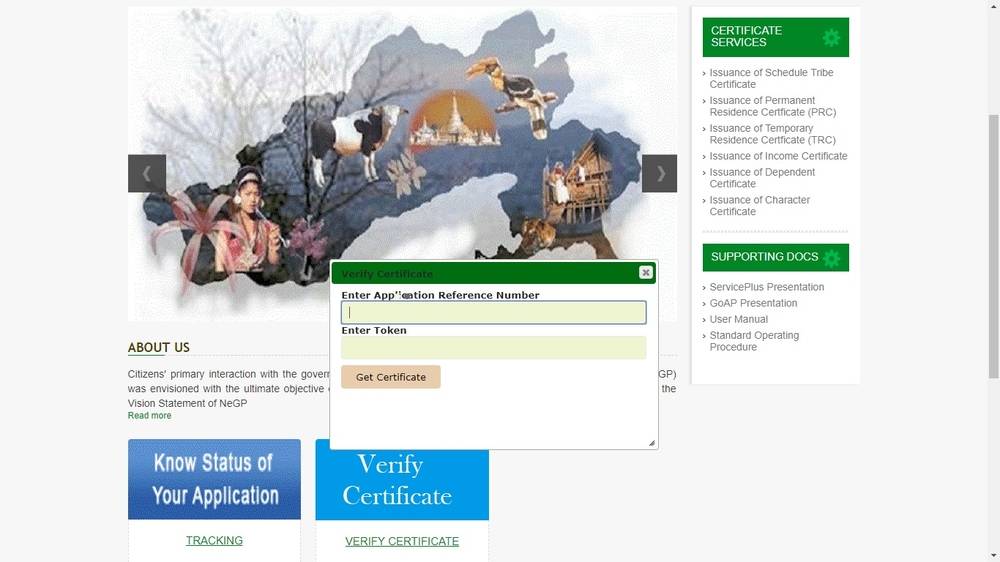
Task: Click Know Status of Your Application banner
Action: tap(214, 479)
